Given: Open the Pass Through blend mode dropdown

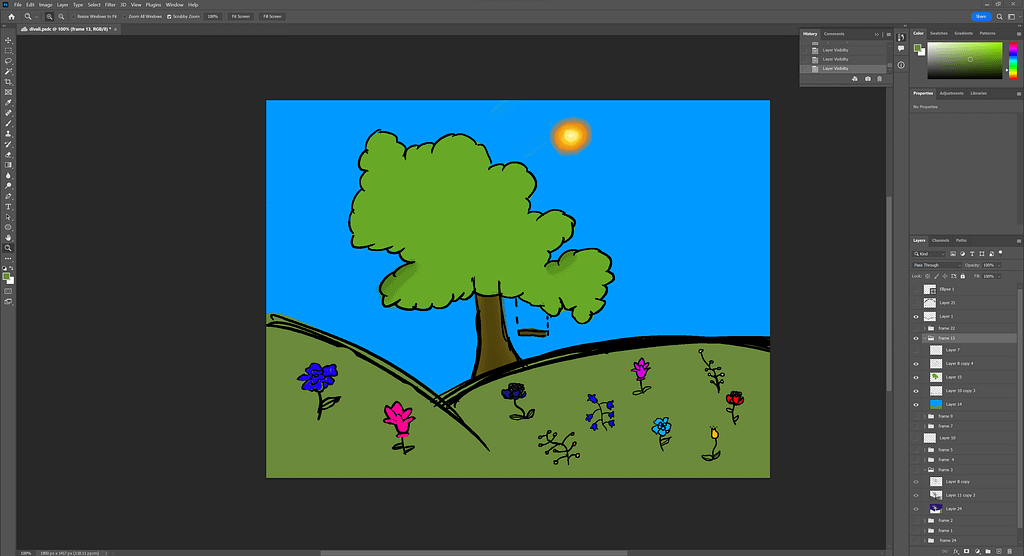Looking at the screenshot, I should click(938, 265).
